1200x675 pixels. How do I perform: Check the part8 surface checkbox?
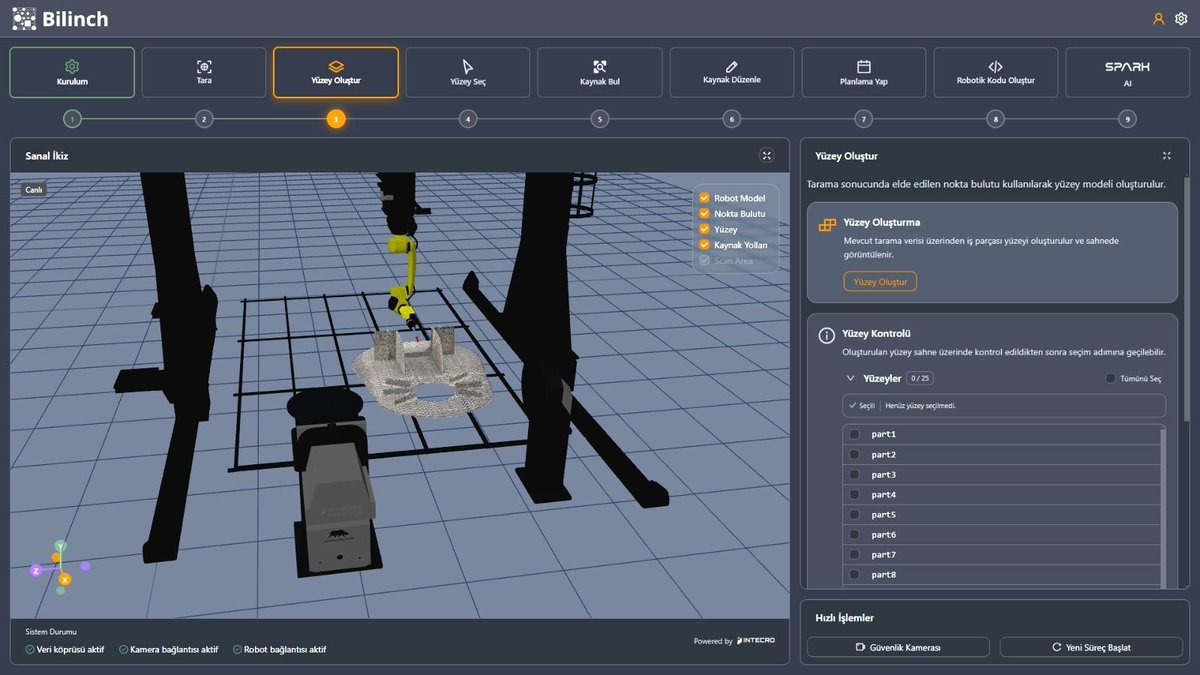[854, 574]
